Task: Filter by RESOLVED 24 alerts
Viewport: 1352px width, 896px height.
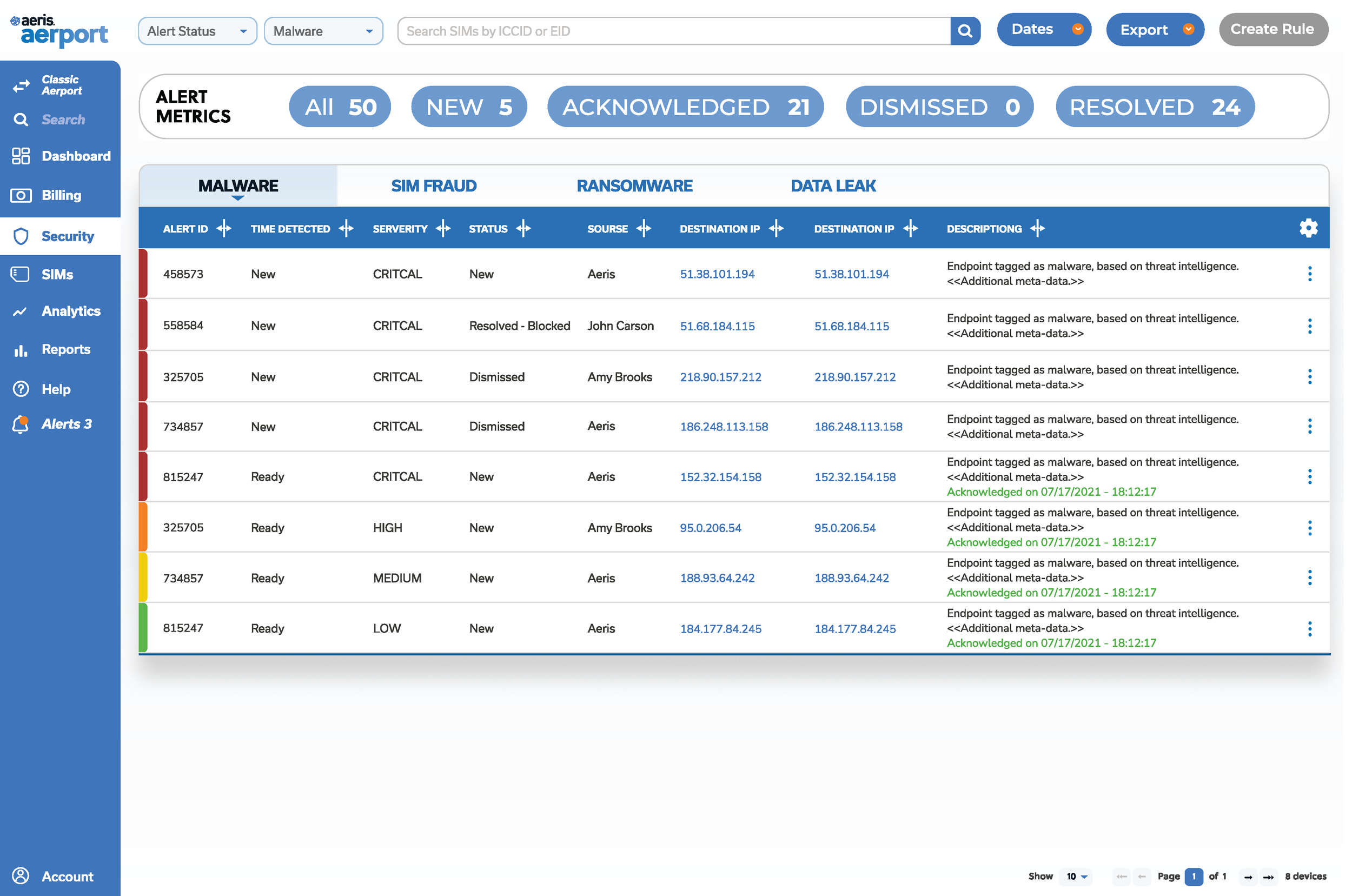Action: [x=1155, y=107]
